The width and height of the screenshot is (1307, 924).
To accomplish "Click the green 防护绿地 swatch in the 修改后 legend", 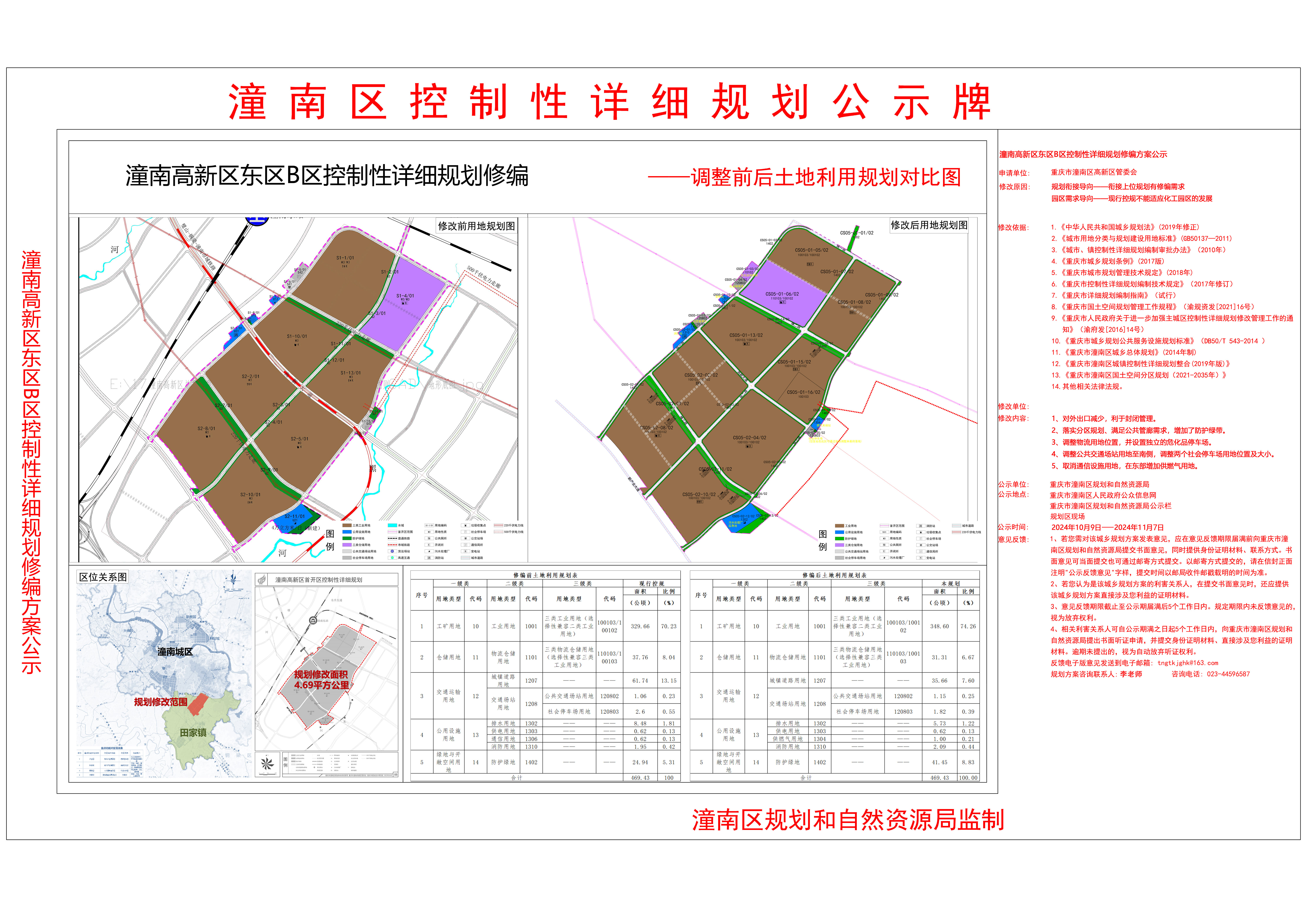I will tap(840, 539).
